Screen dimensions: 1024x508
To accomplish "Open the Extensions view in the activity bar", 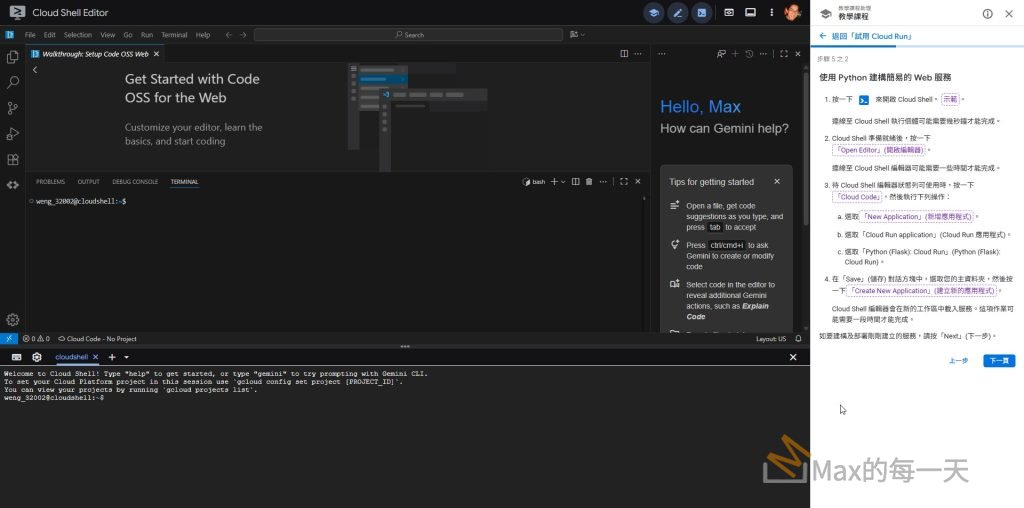I will click(x=13, y=159).
